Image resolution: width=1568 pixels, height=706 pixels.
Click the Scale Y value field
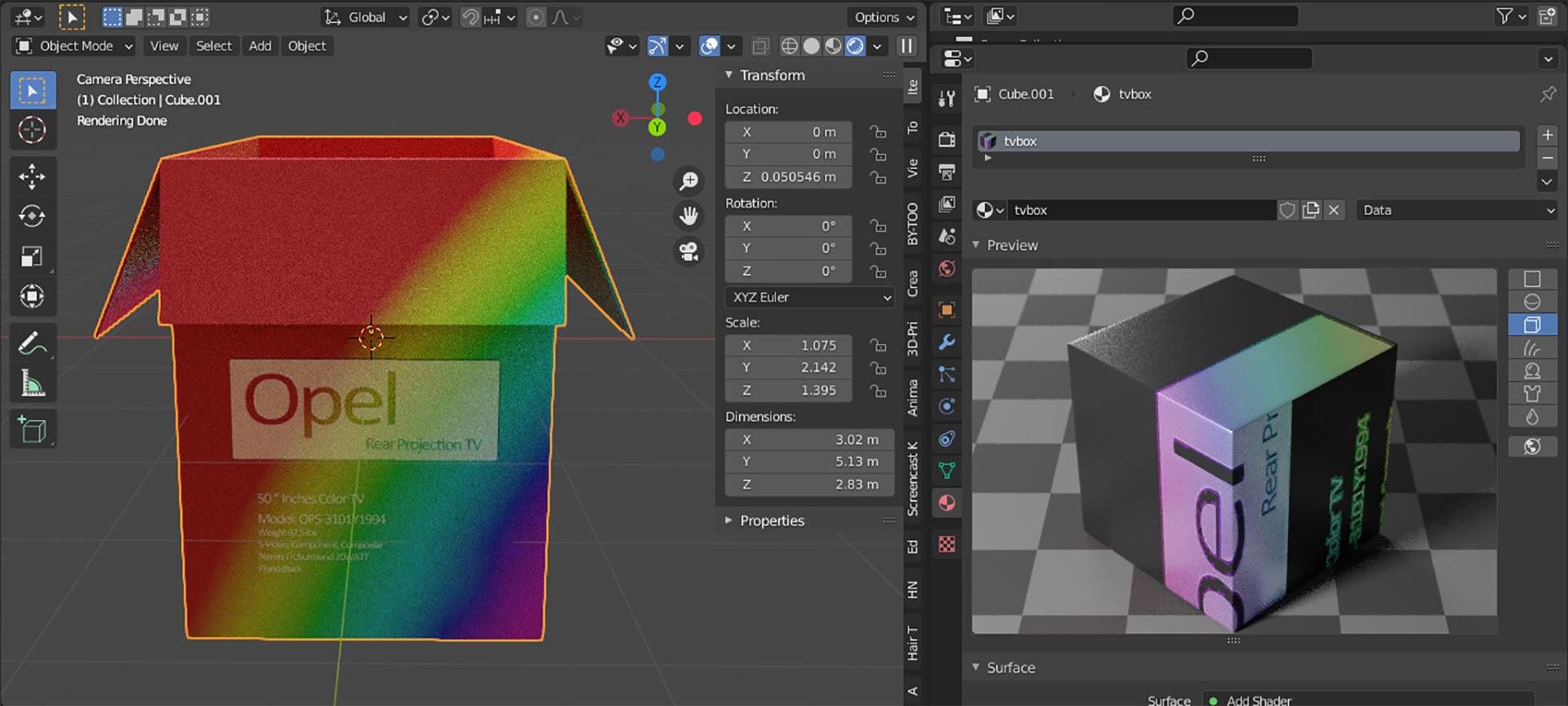click(x=788, y=368)
